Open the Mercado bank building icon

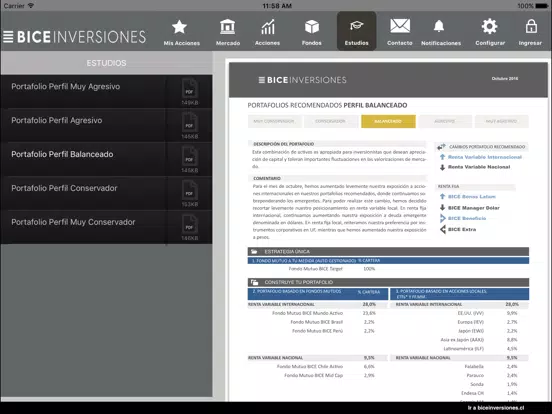coord(227,27)
